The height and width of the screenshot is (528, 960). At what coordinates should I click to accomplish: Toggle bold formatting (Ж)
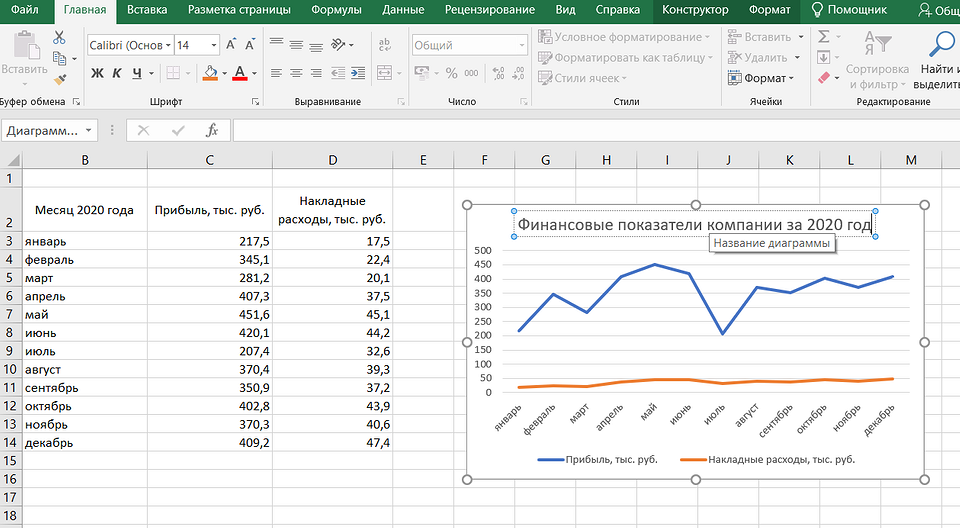[97, 73]
